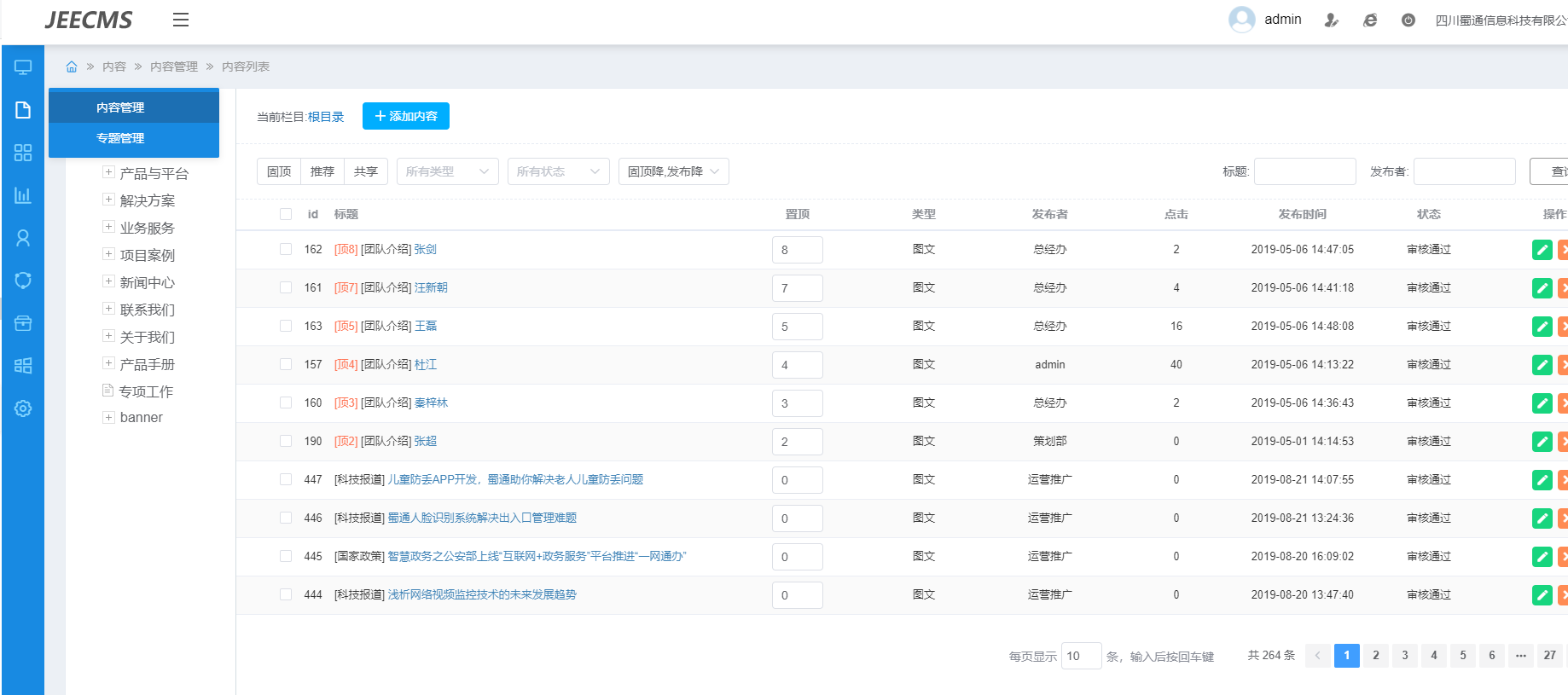The image size is (1568, 695).
Task: Open the bar chart statistics sidebar icon
Action: [23, 195]
